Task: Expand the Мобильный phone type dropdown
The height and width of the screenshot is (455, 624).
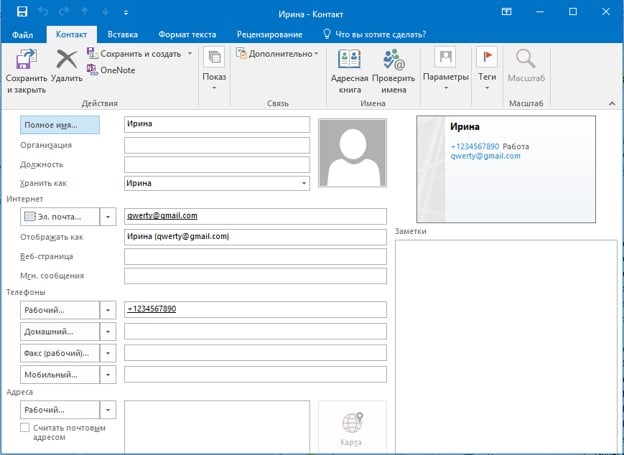Action: [x=108, y=375]
